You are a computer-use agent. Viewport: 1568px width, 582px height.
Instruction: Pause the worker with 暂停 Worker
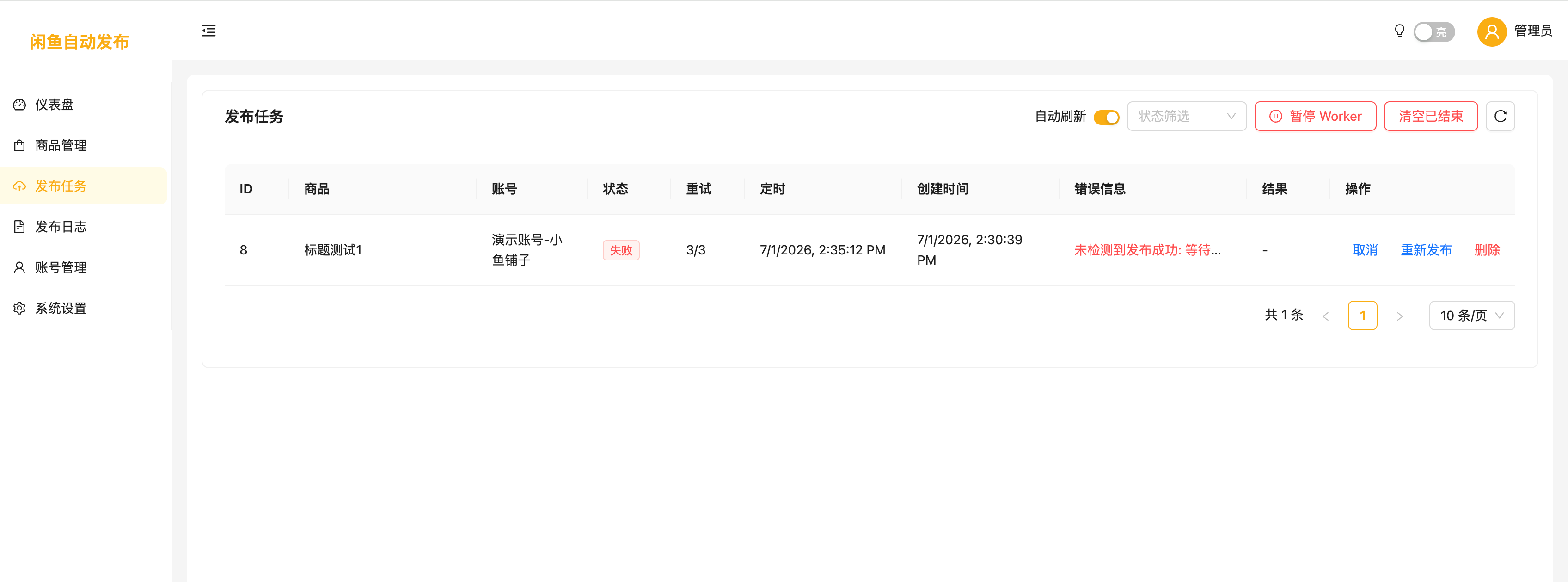pyautogui.click(x=1315, y=117)
